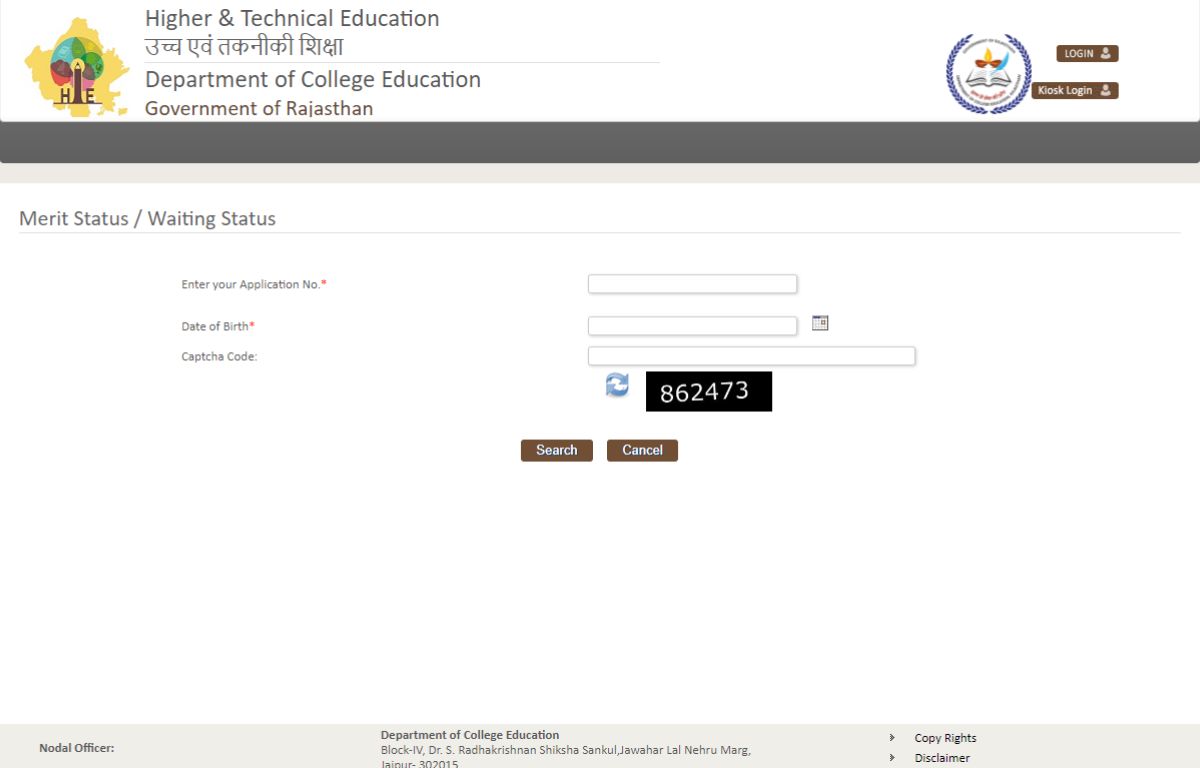Image resolution: width=1200 pixels, height=768 pixels.
Task: Refresh the captcha code image
Action: (617, 385)
